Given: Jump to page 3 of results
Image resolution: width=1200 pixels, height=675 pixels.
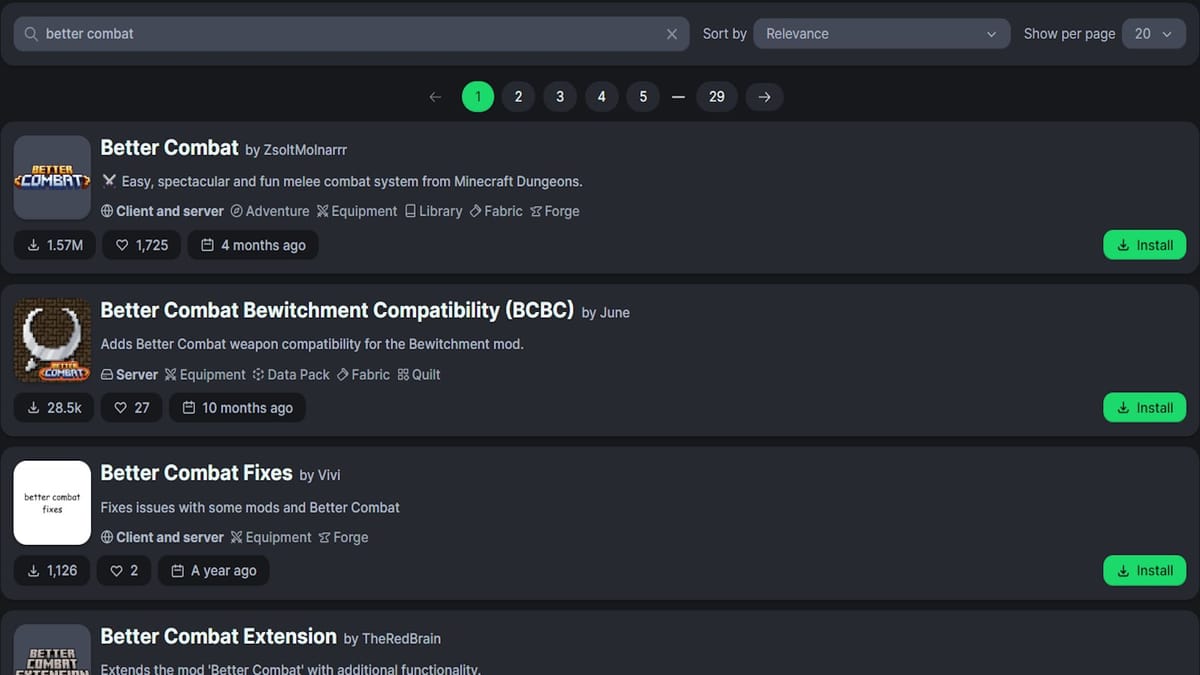Looking at the screenshot, I should pos(560,97).
